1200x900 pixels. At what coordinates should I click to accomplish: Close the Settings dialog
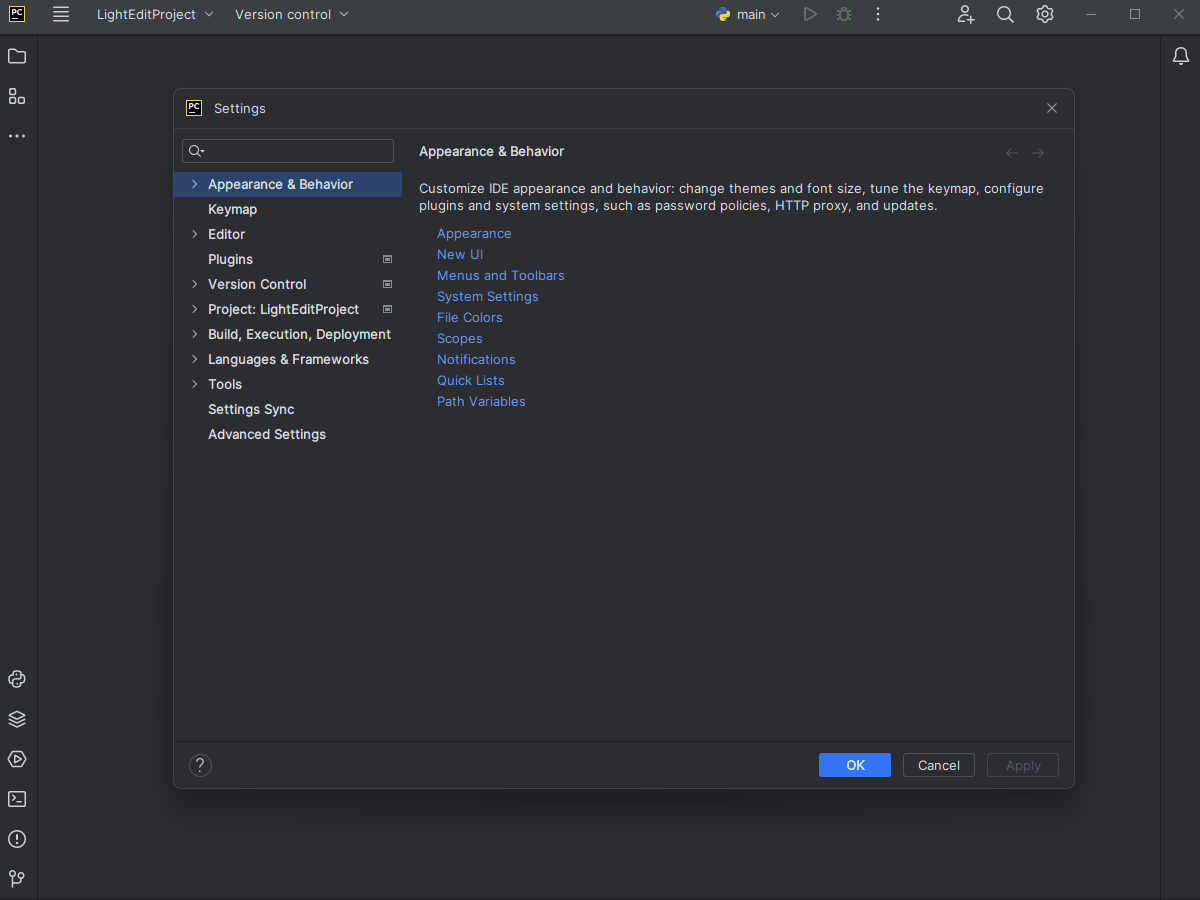coord(1052,108)
